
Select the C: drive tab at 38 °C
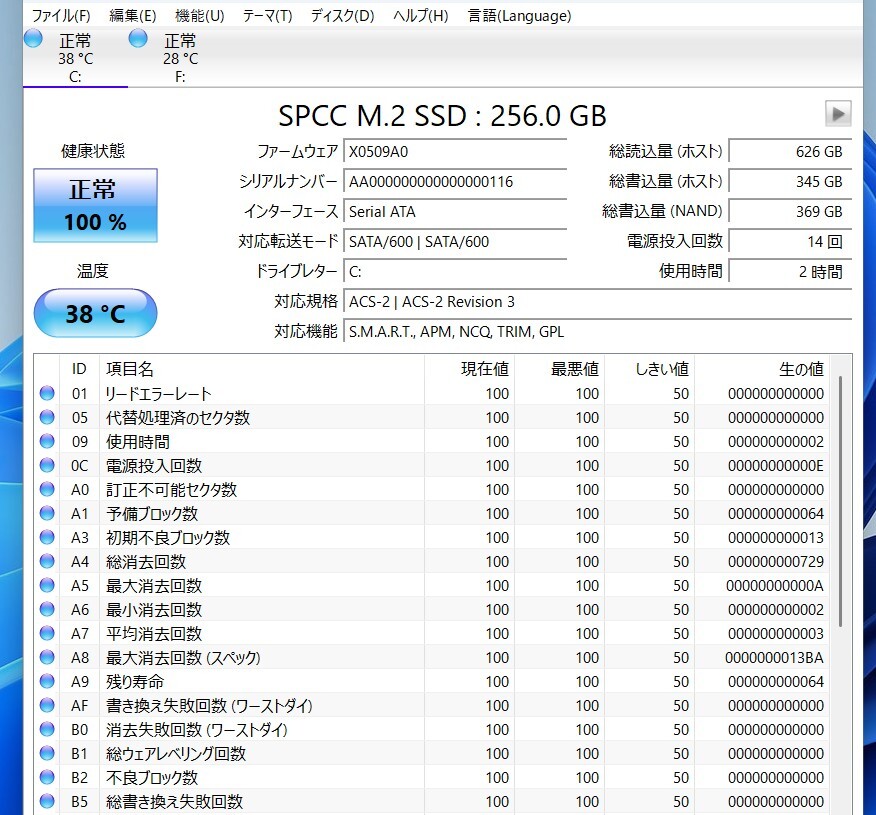75,58
